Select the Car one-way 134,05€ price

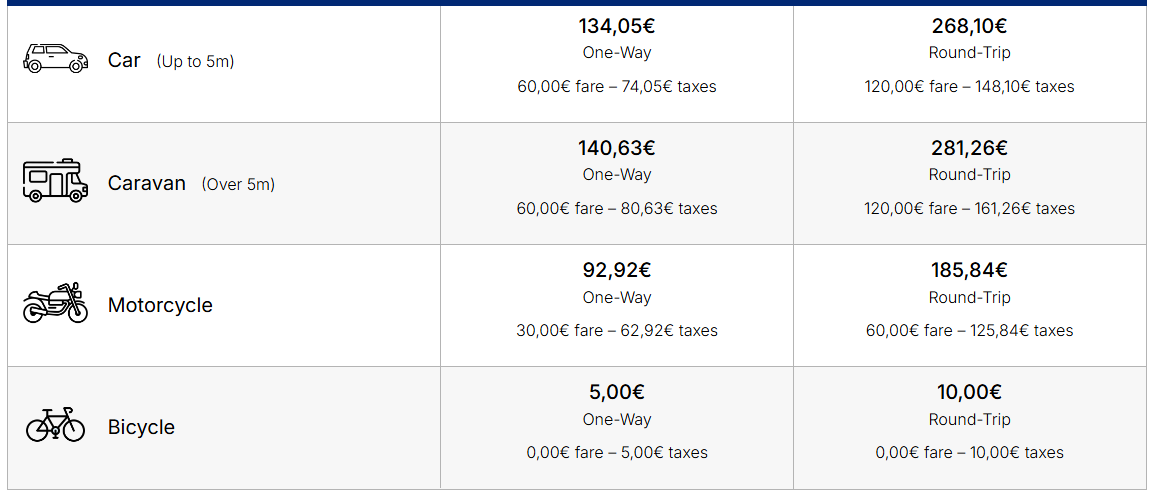(617, 27)
